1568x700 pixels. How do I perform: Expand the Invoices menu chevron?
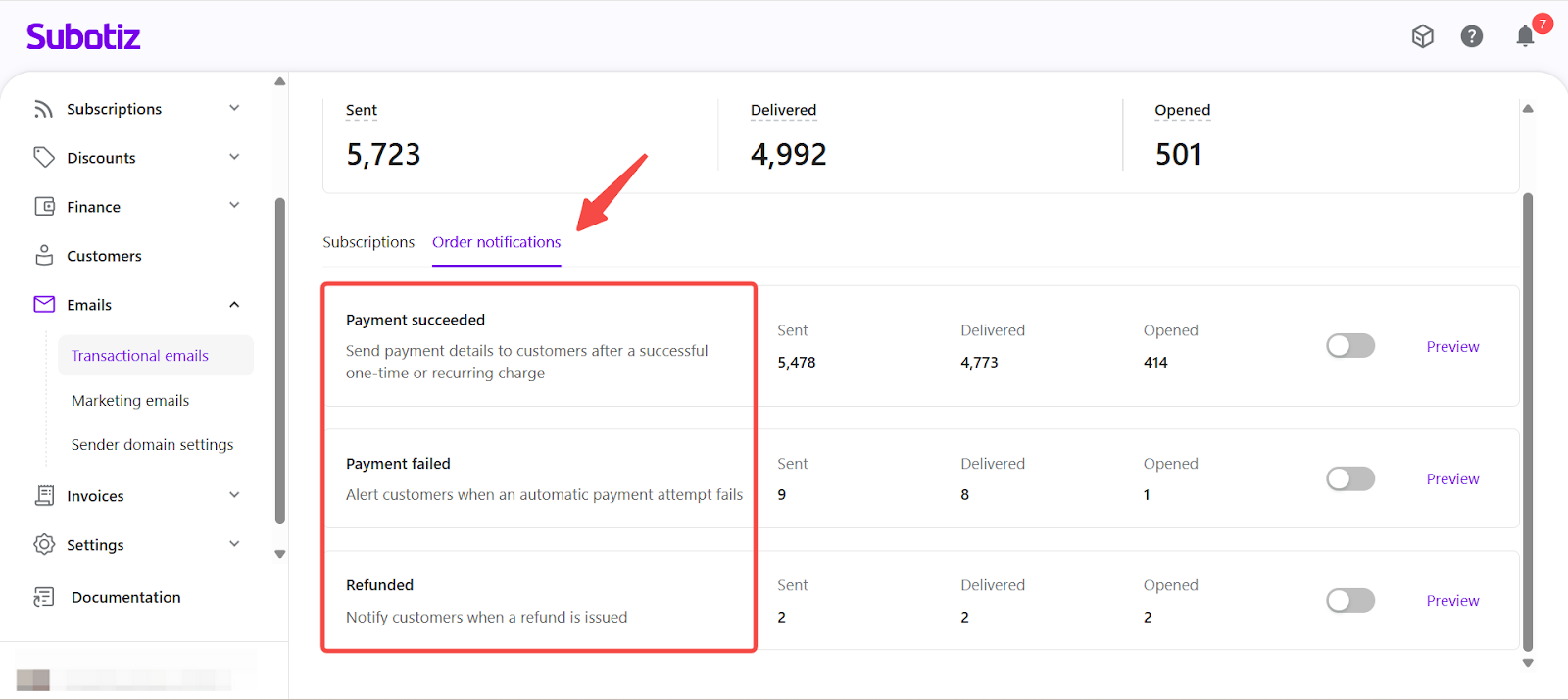tap(234, 495)
